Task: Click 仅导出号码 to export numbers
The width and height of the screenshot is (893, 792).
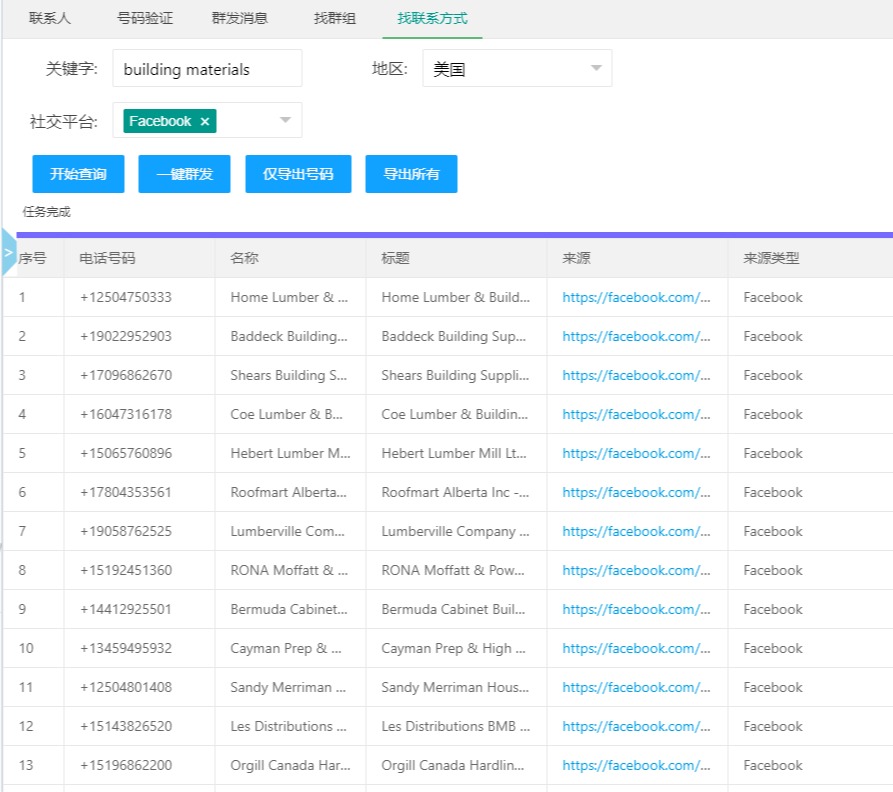Action: 298,174
